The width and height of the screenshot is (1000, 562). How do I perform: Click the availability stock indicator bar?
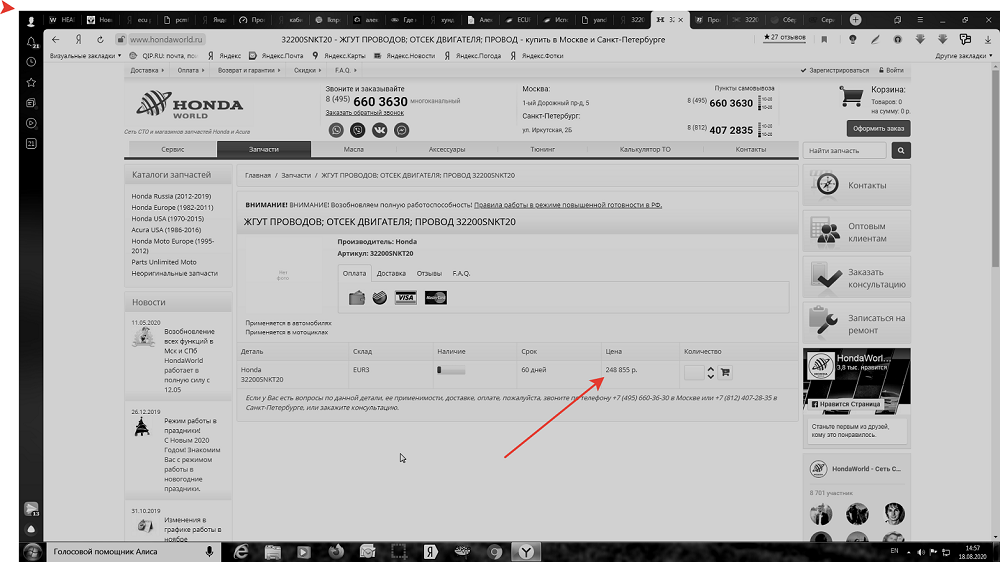(x=451, y=370)
